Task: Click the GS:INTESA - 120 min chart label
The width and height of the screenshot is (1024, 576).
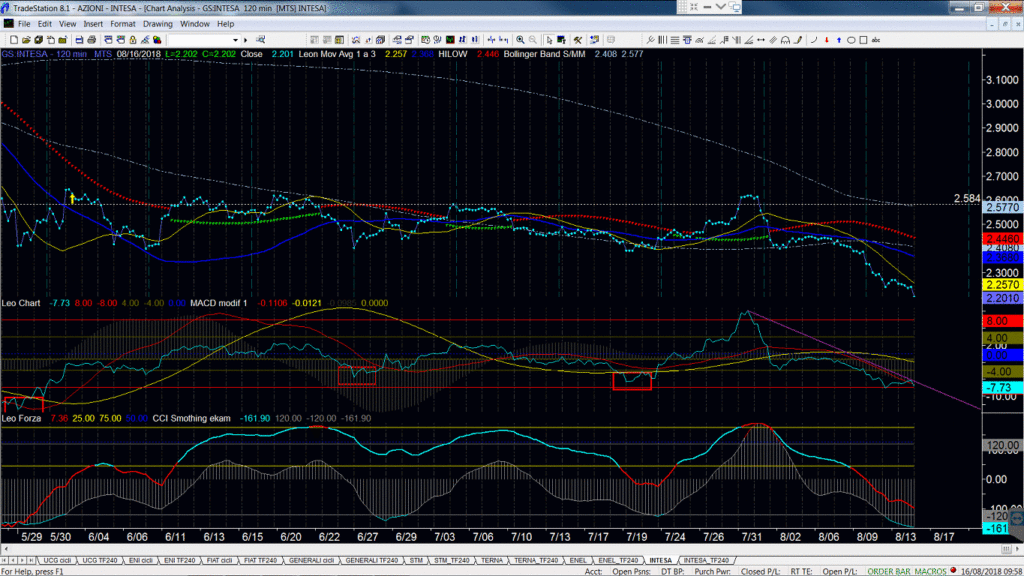Action: tap(44, 54)
